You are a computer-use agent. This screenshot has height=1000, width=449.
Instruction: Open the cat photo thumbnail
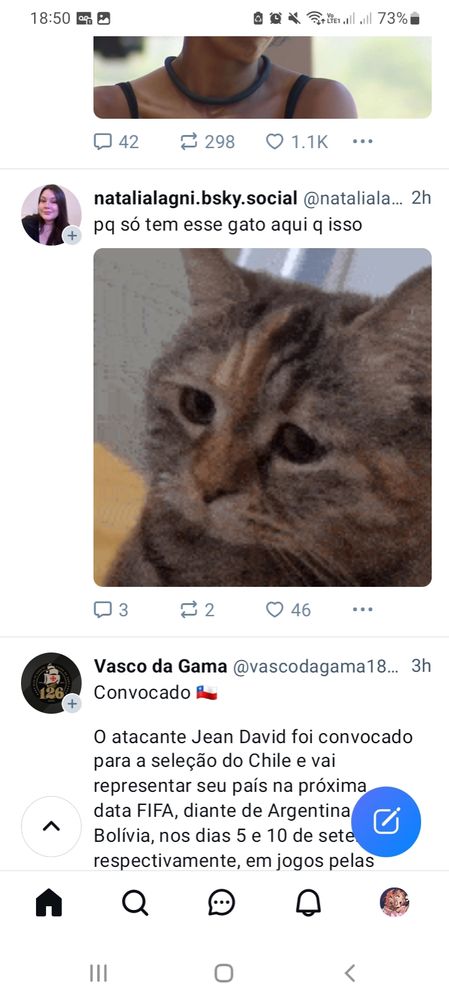tap(263, 417)
